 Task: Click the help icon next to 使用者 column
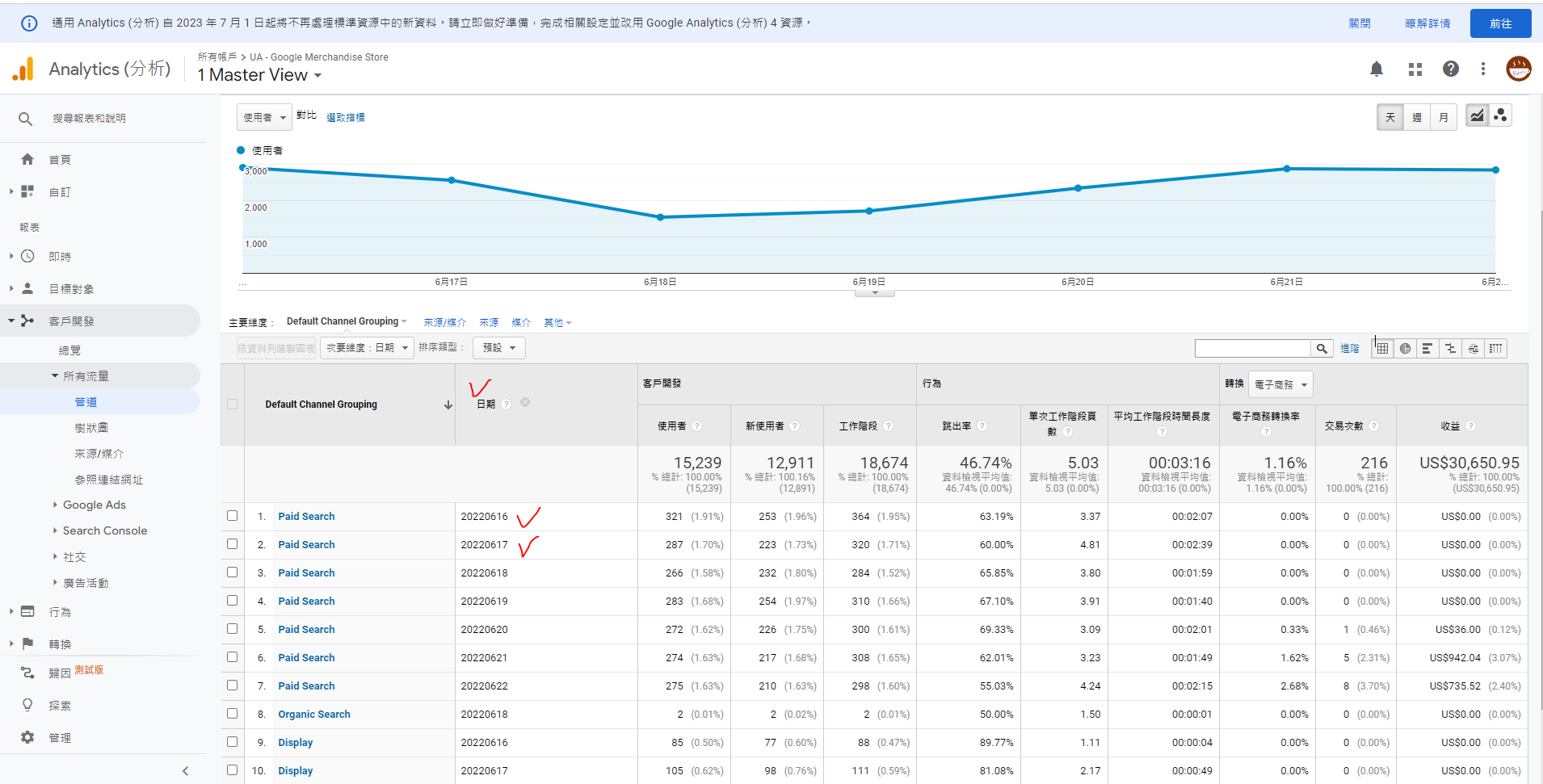coord(697,426)
